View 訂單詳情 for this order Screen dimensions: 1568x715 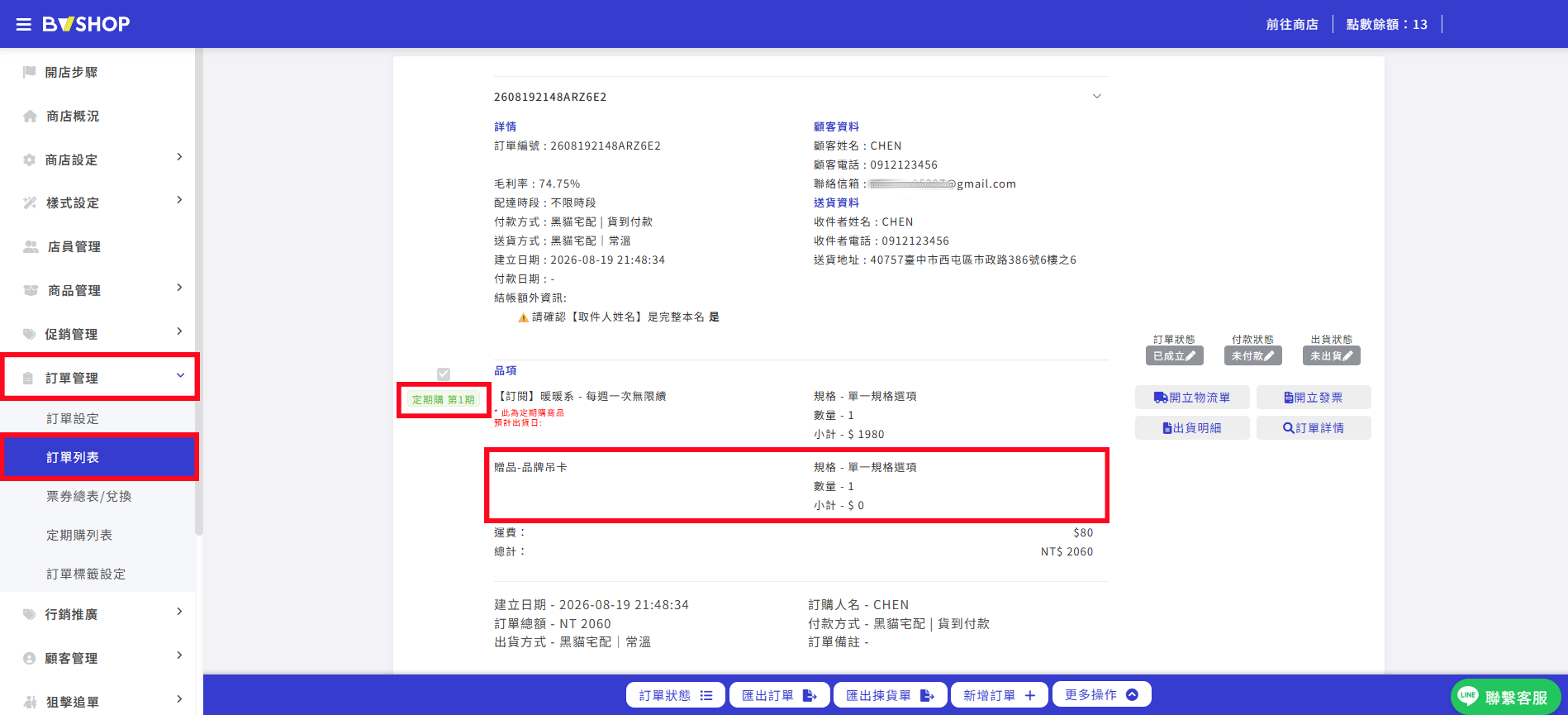point(1314,428)
